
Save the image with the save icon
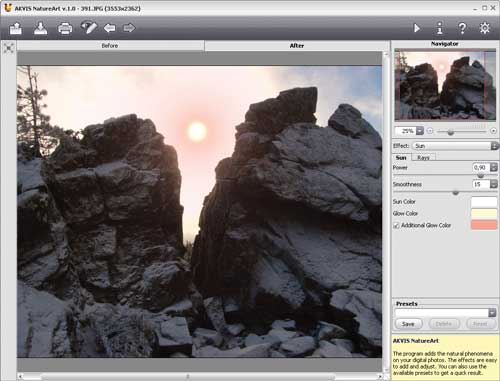pos(40,28)
